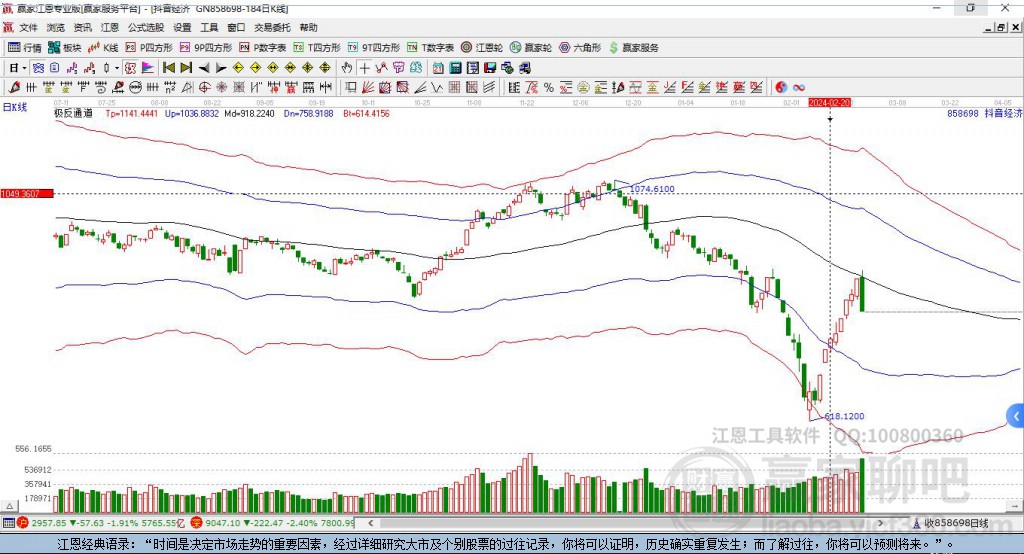Viewport: 1024px width, 554px height.
Task: Open the 六角形 hexagon chart tool
Action: [x=580, y=48]
